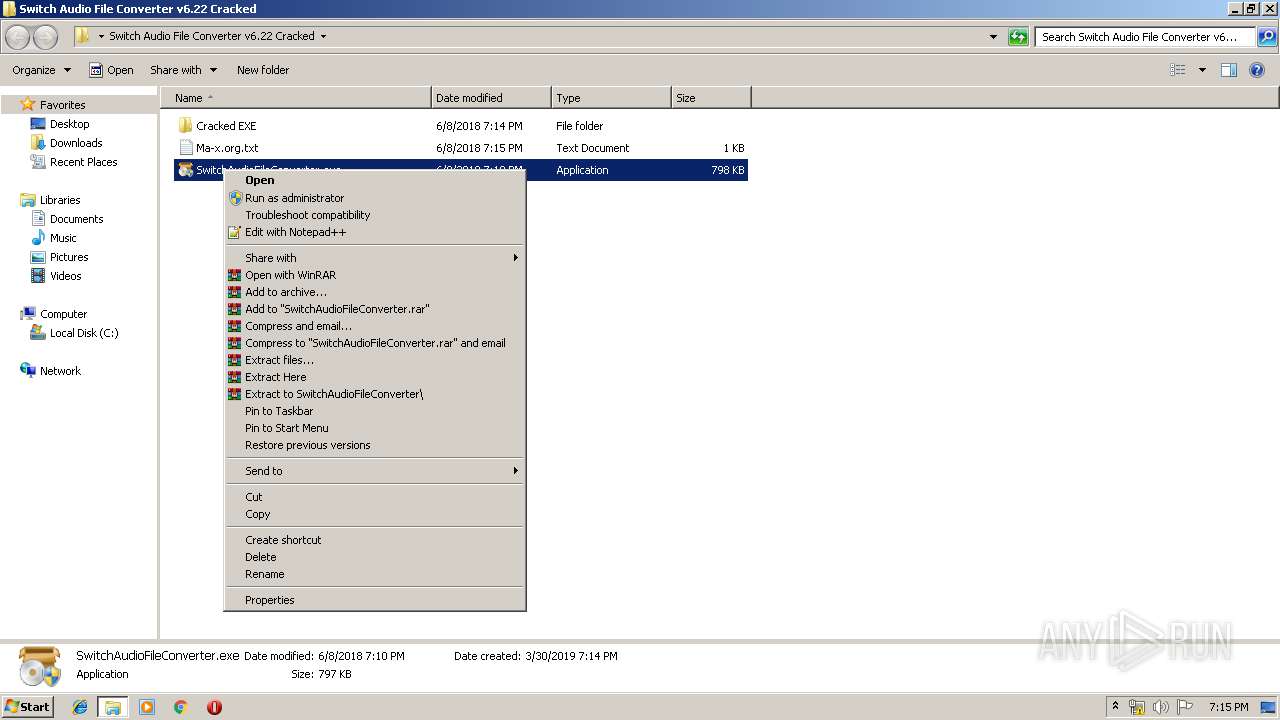Open the view options dropdown arrow

tap(1202, 70)
